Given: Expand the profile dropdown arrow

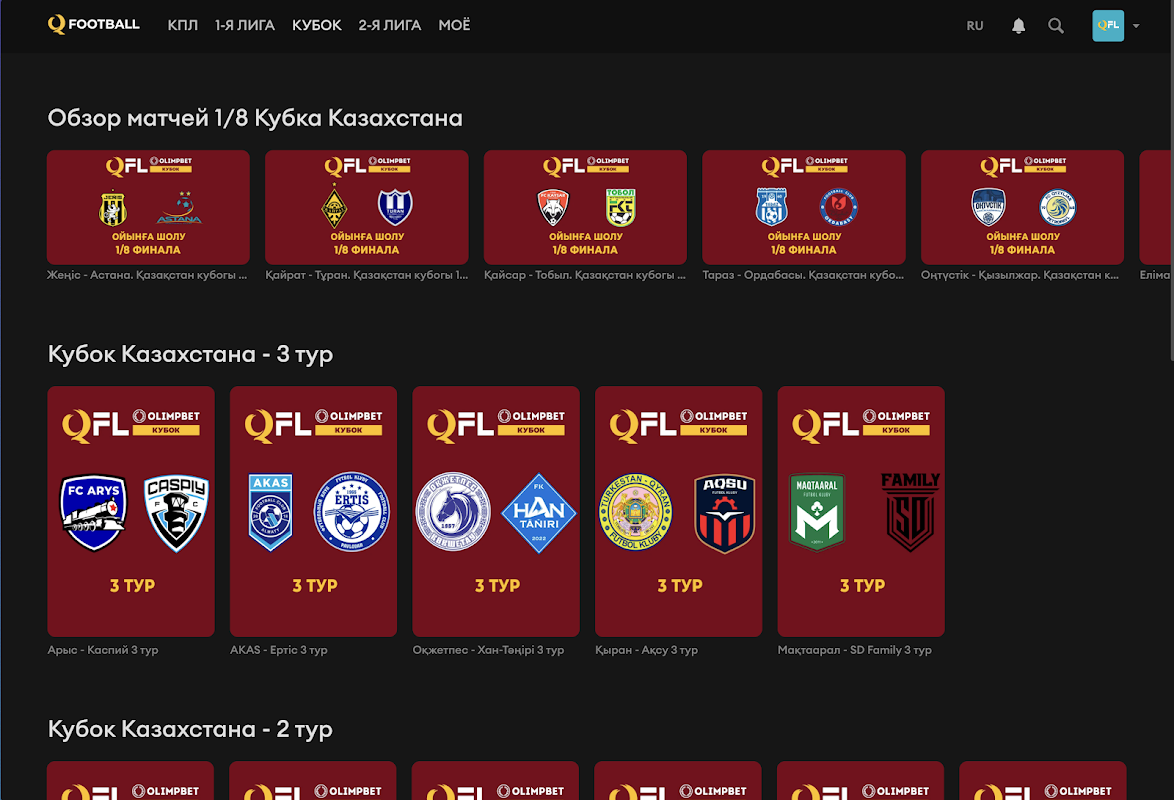Looking at the screenshot, I should pyautogui.click(x=1136, y=26).
